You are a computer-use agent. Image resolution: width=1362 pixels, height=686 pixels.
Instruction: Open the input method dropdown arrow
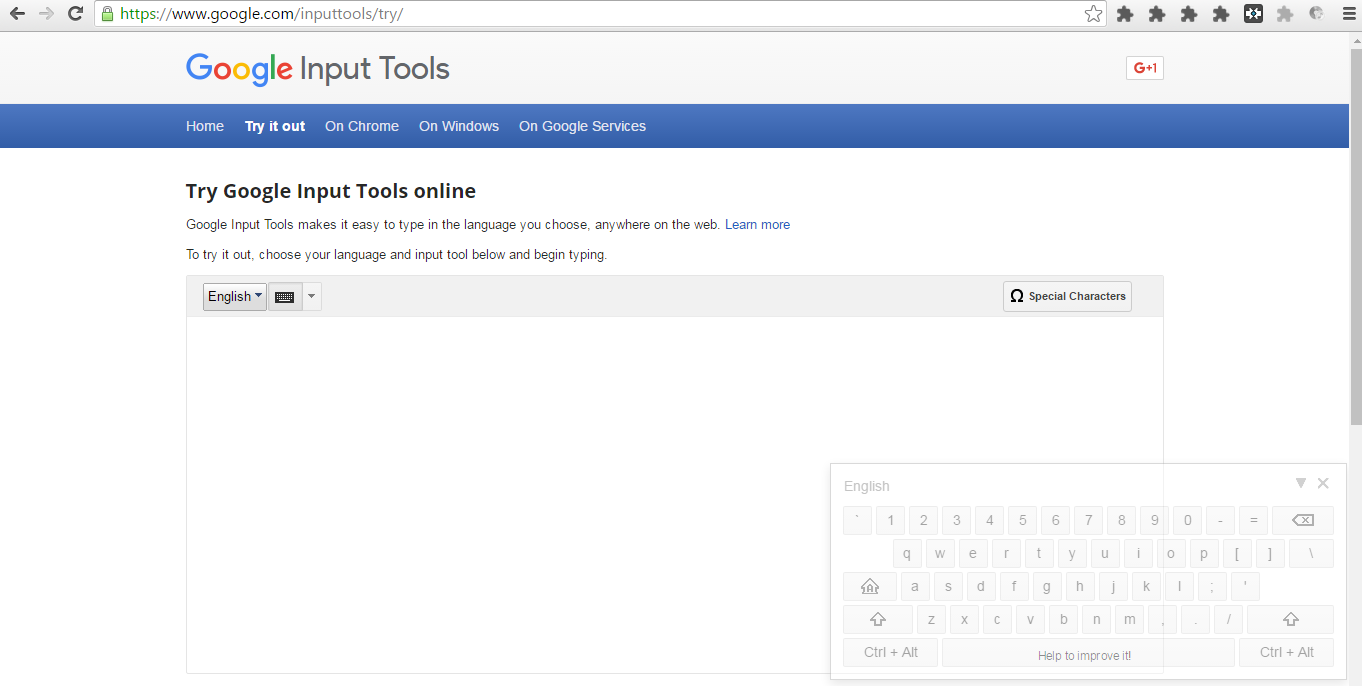[311, 296]
